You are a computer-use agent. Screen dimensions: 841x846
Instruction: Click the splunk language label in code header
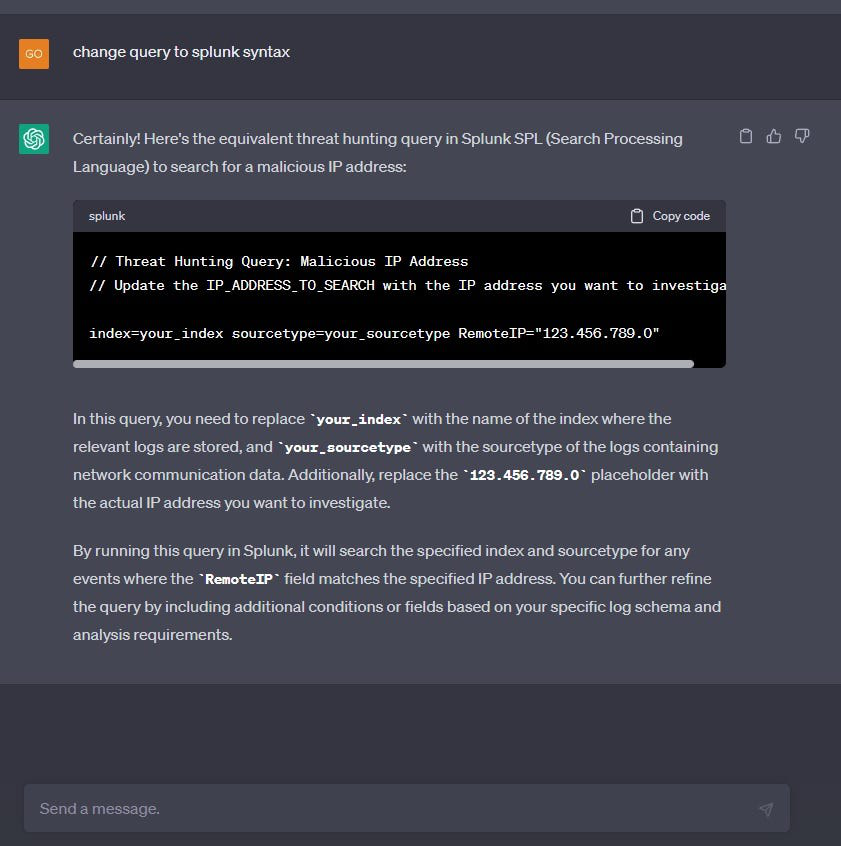(x=107, y=216)
